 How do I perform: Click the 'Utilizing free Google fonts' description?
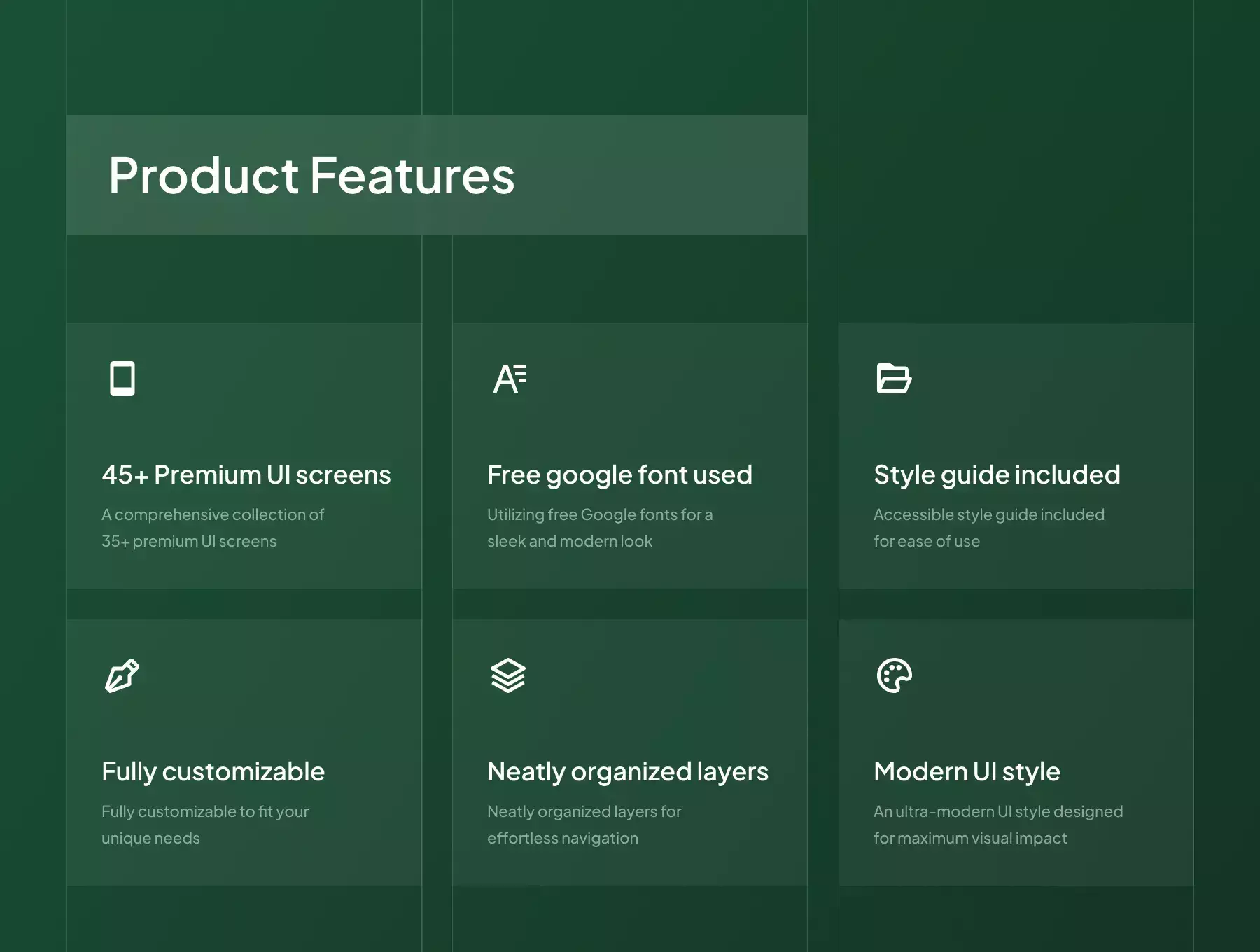click(600, 514)
